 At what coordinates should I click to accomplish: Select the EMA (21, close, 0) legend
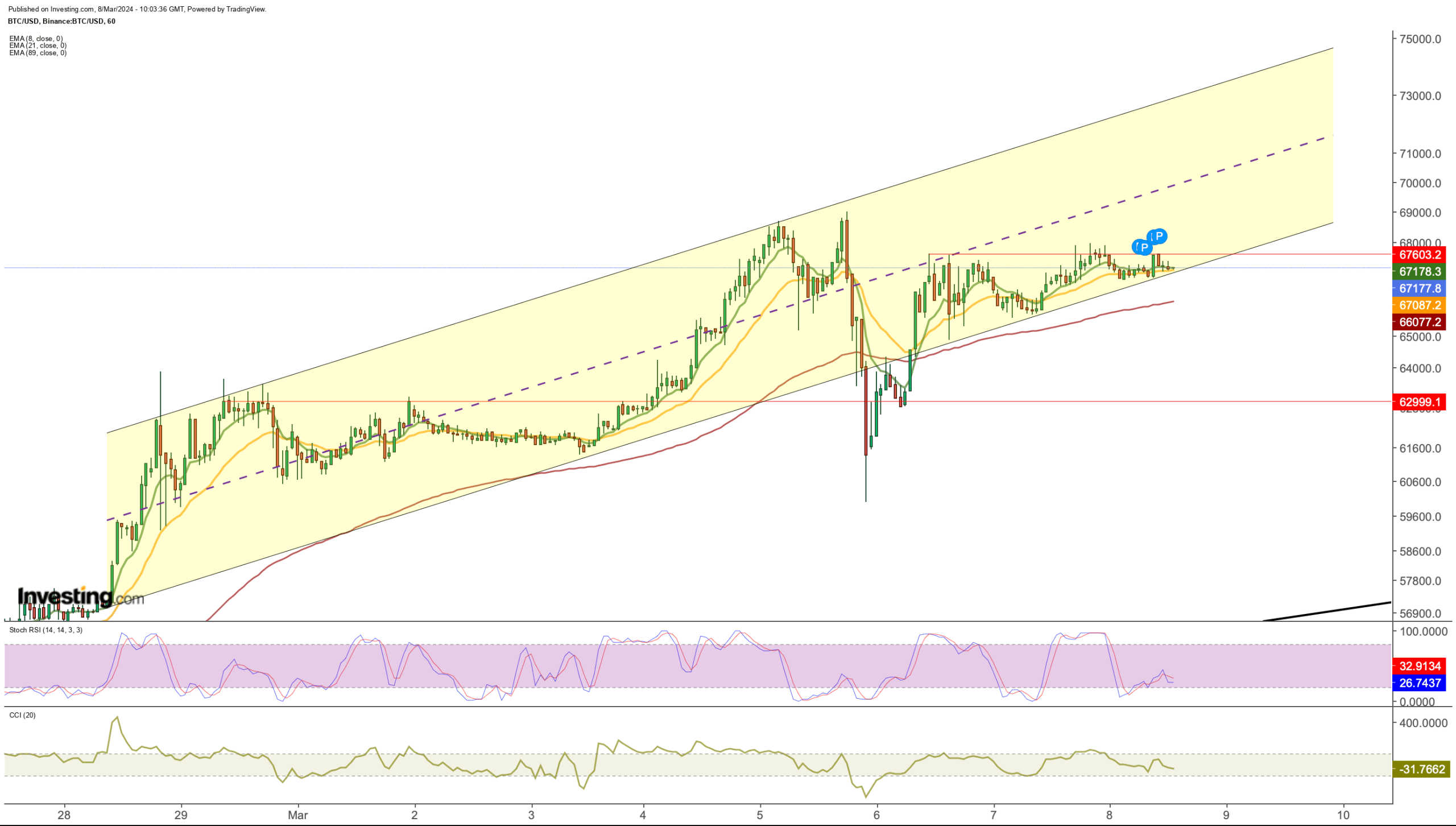tap(38, 45)
